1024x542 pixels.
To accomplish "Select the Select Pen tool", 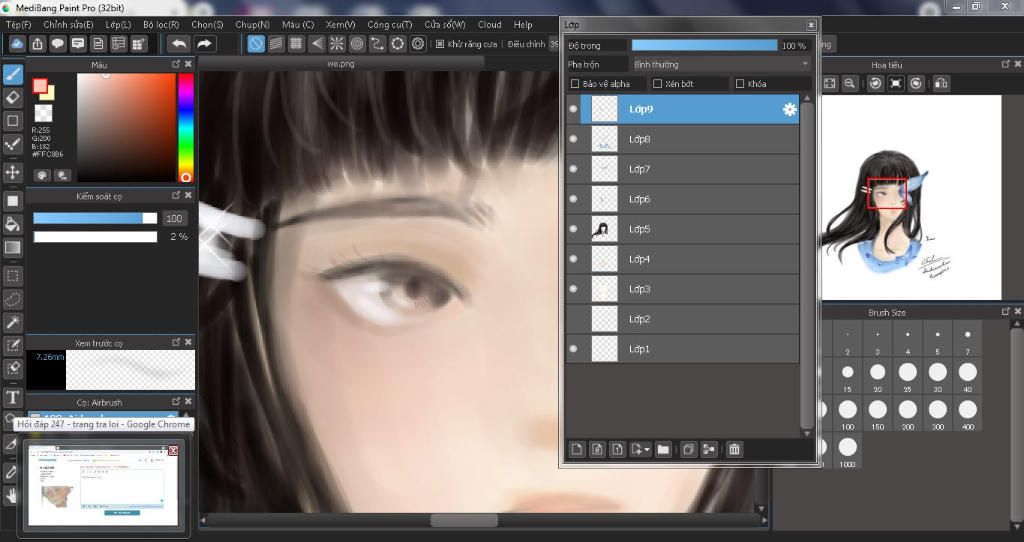I will pyautogui.click(x=12, y=345).
